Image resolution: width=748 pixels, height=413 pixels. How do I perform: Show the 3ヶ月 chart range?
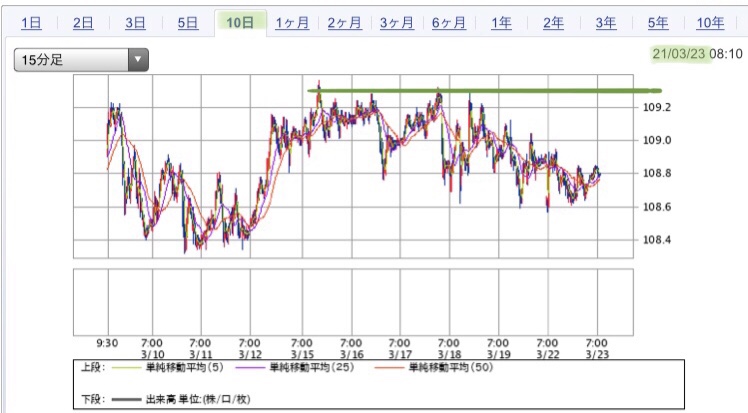pos(396,22)
